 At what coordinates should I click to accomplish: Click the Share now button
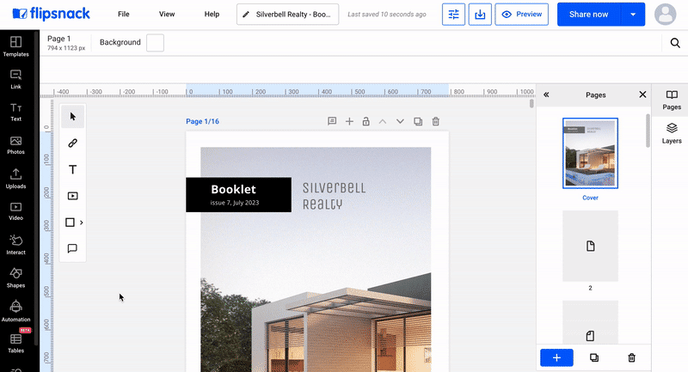pyautogui.click(x=589, y=14)
